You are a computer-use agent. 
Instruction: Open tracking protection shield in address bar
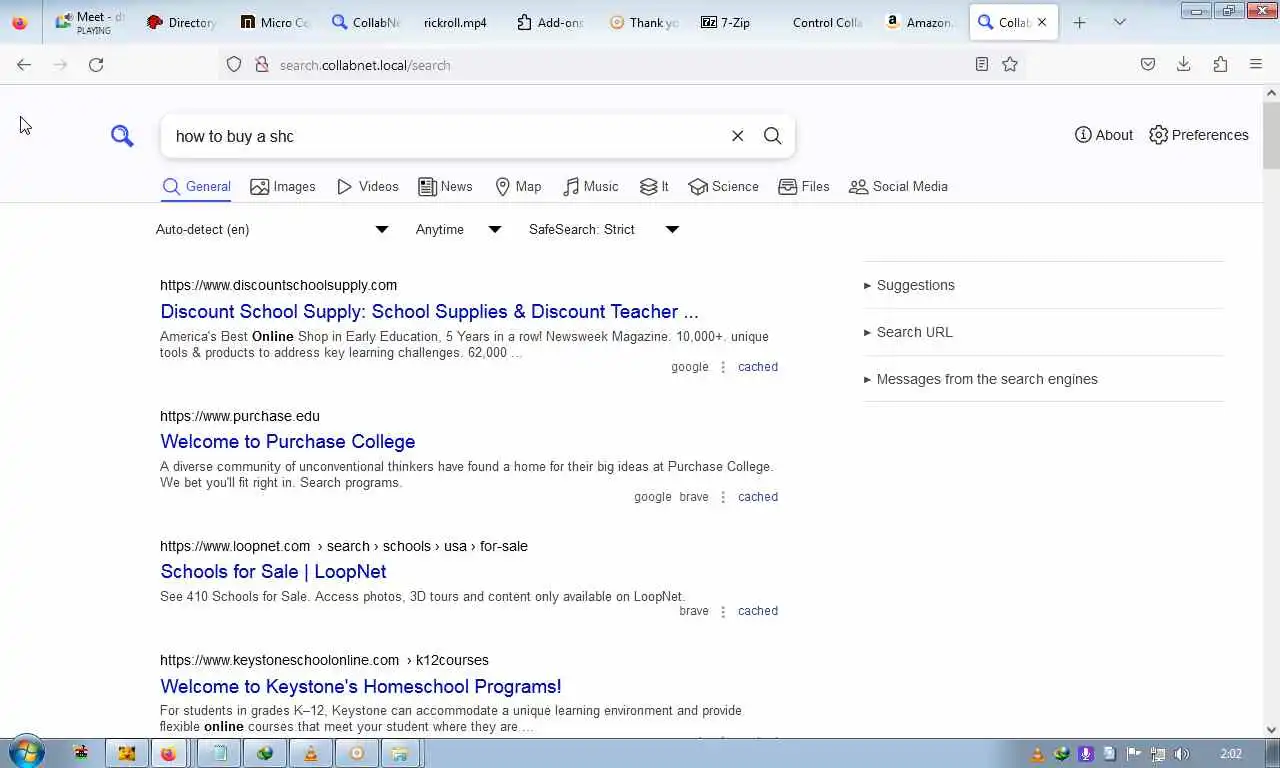pos(234,64)
